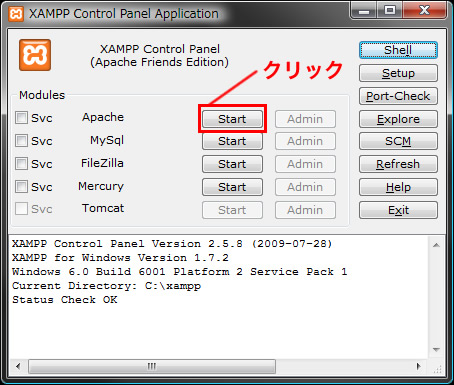This screenshot has width=454, height=385.
Task: Click the log scroll up arrow
Action: click(436, 245)
